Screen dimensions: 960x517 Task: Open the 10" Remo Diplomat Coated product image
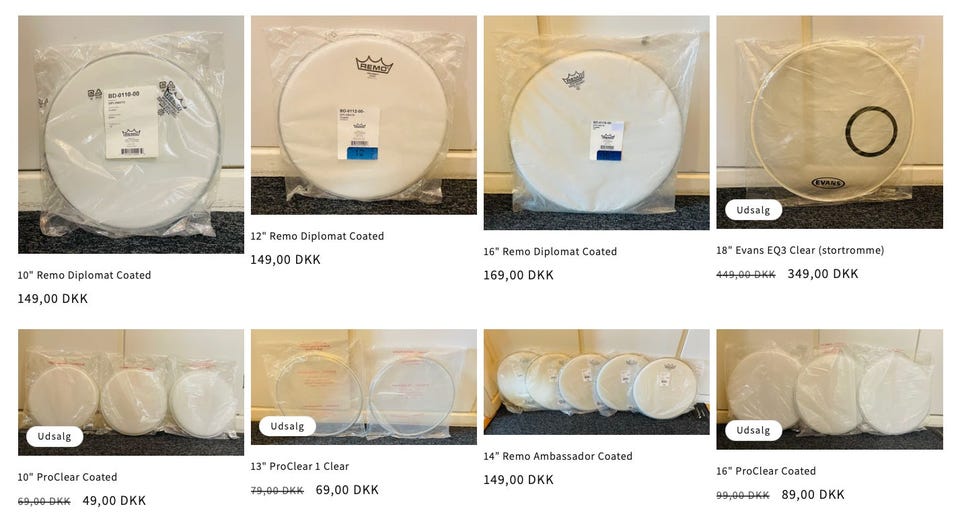pos(131,135)
